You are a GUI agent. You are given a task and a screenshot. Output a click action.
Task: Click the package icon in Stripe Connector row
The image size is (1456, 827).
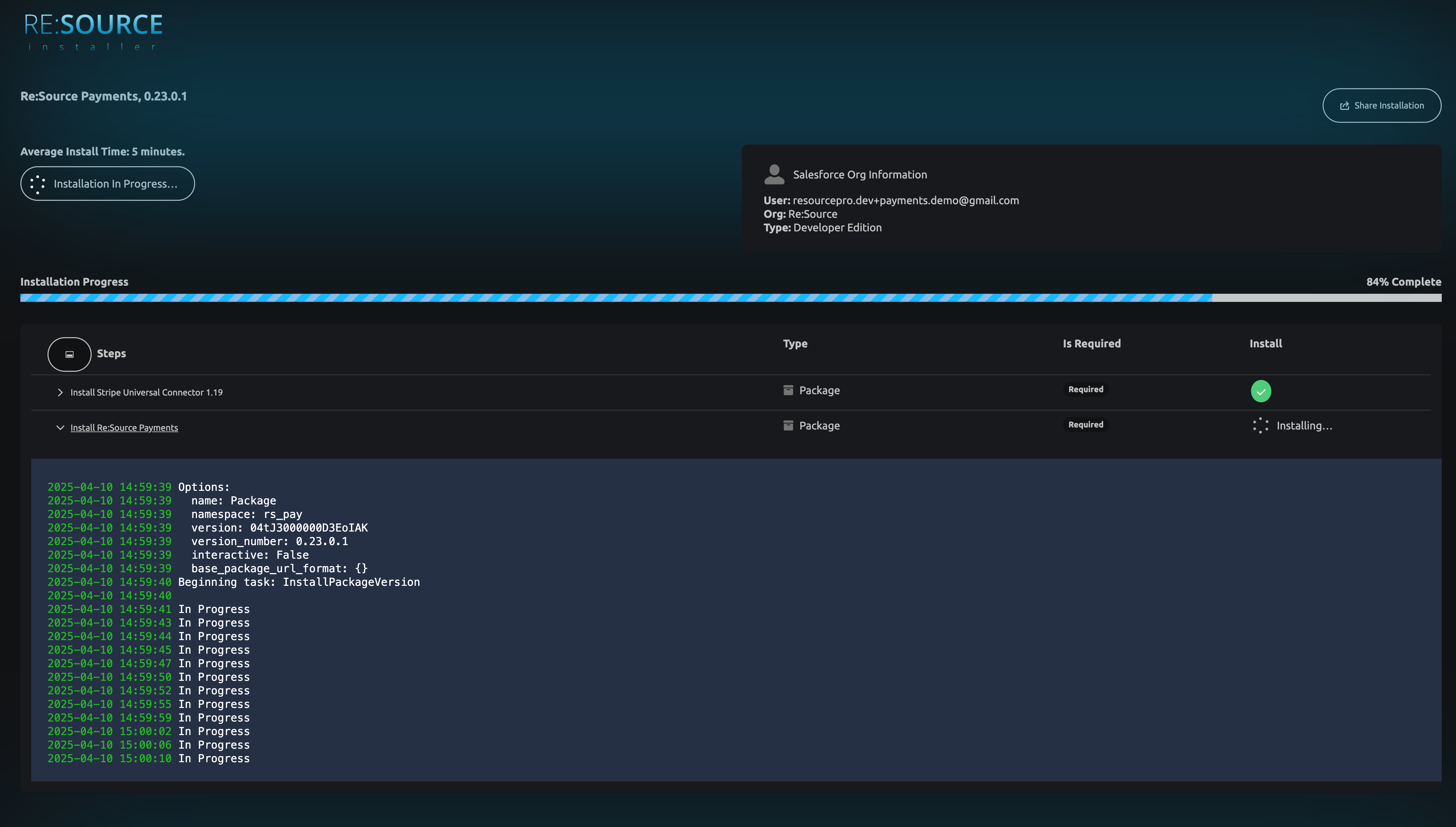point(788,390)
